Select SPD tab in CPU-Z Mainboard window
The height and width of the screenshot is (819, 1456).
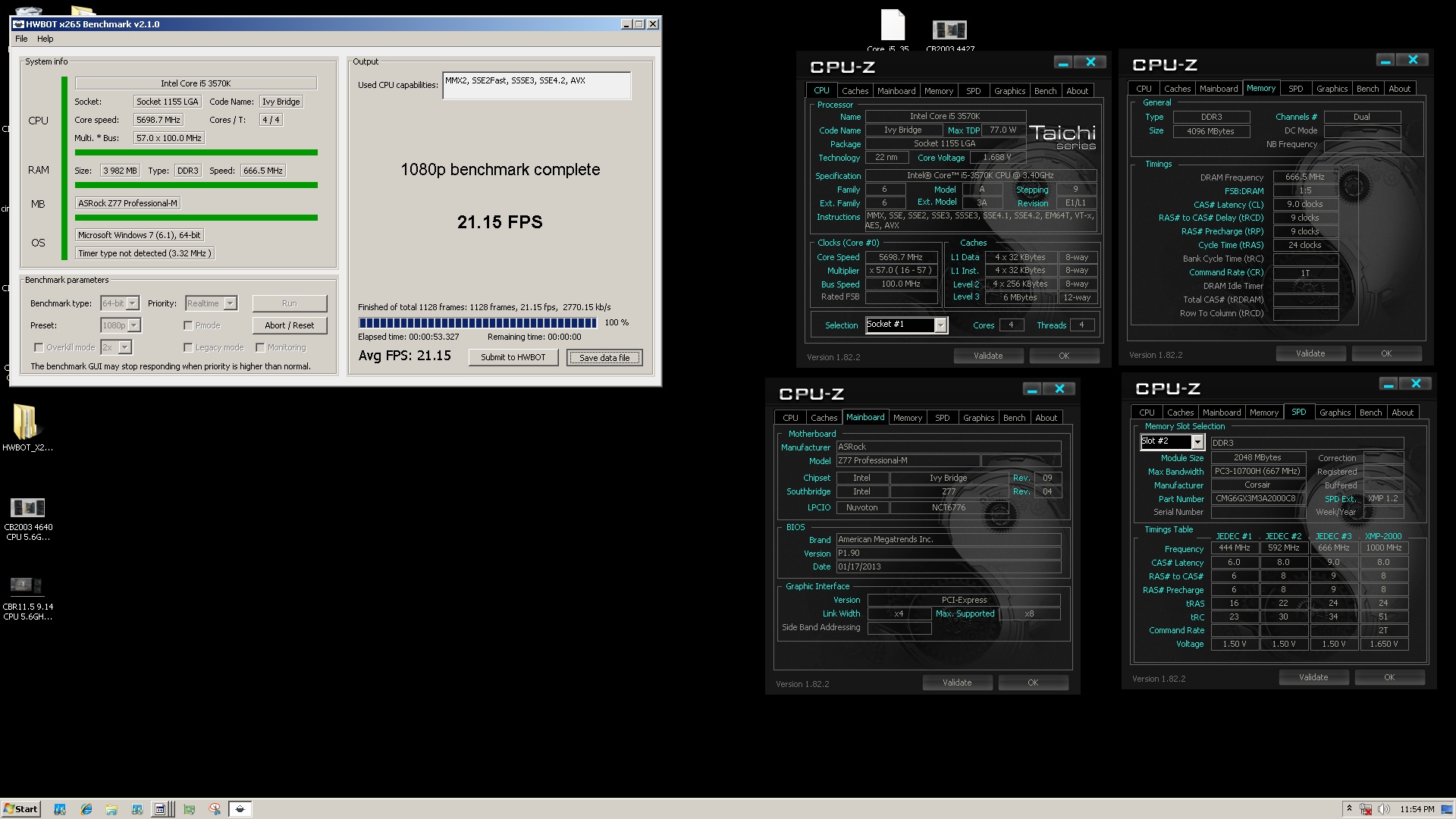942,418
